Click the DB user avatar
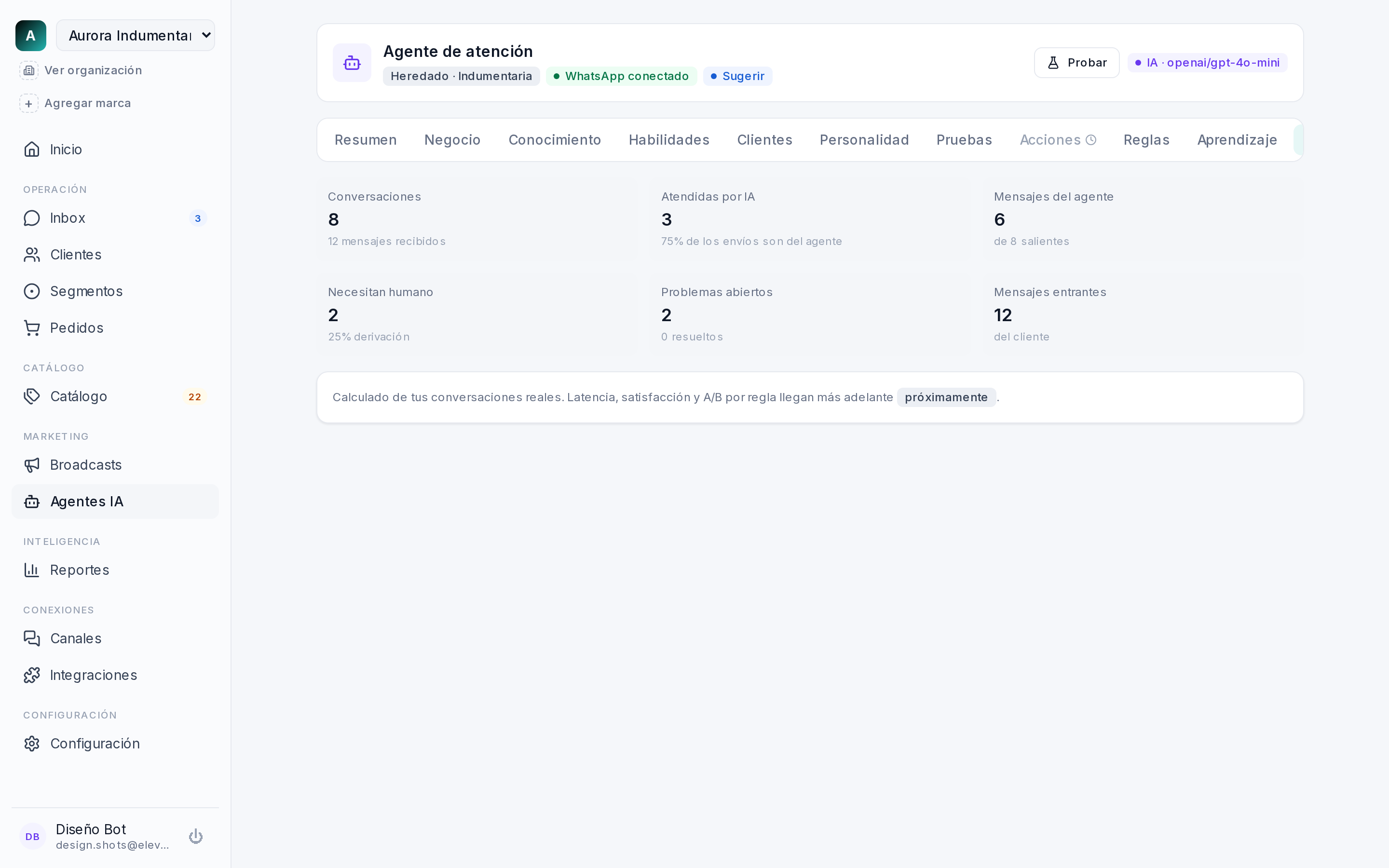This screenshot has height=868, width=1389. [x=33, y=837]
